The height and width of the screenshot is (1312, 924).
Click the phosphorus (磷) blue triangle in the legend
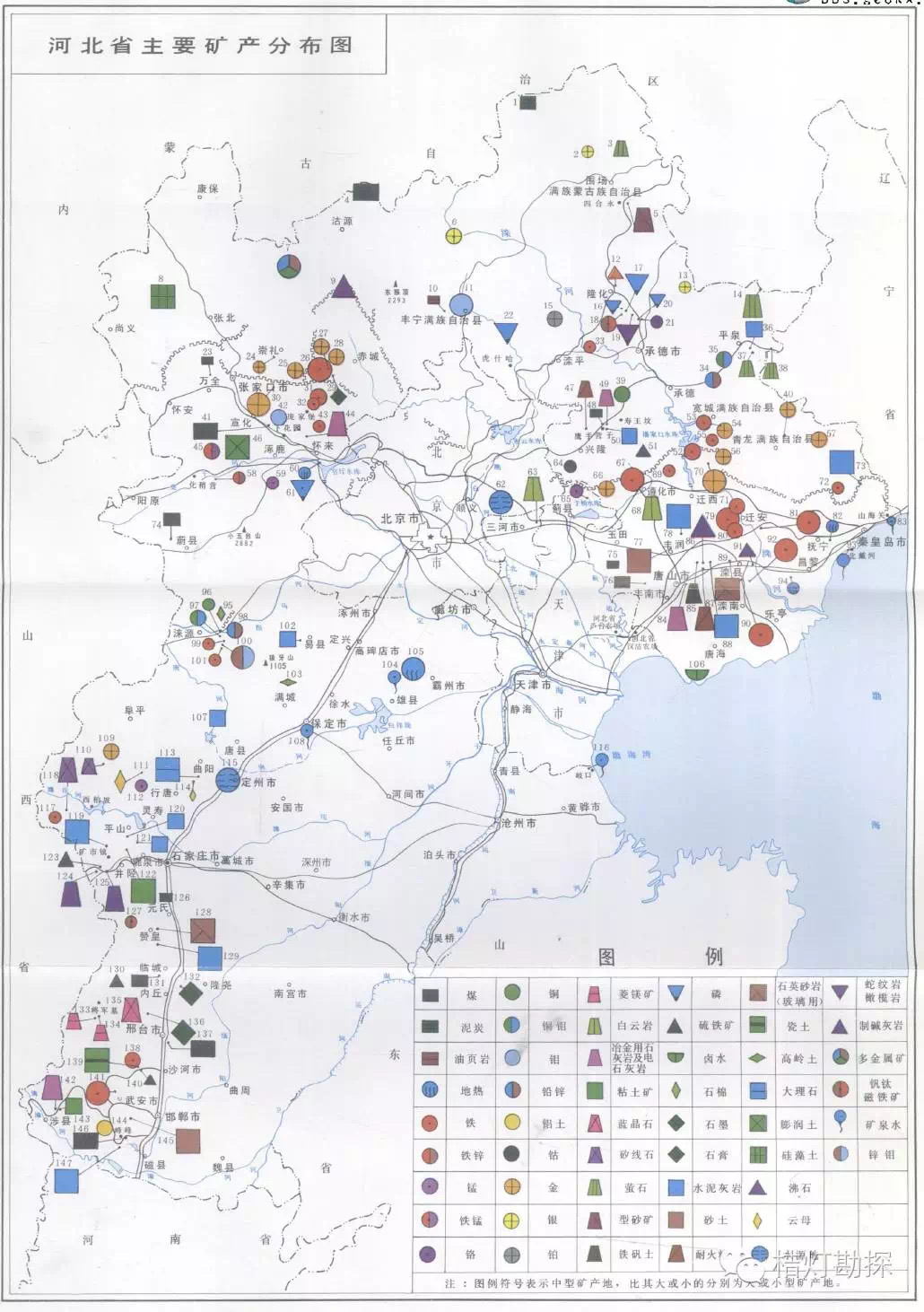(676, 993)
